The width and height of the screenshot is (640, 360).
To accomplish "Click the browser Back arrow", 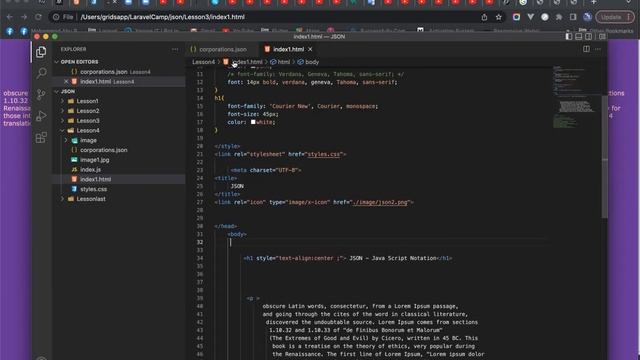I will pos(10,17).
